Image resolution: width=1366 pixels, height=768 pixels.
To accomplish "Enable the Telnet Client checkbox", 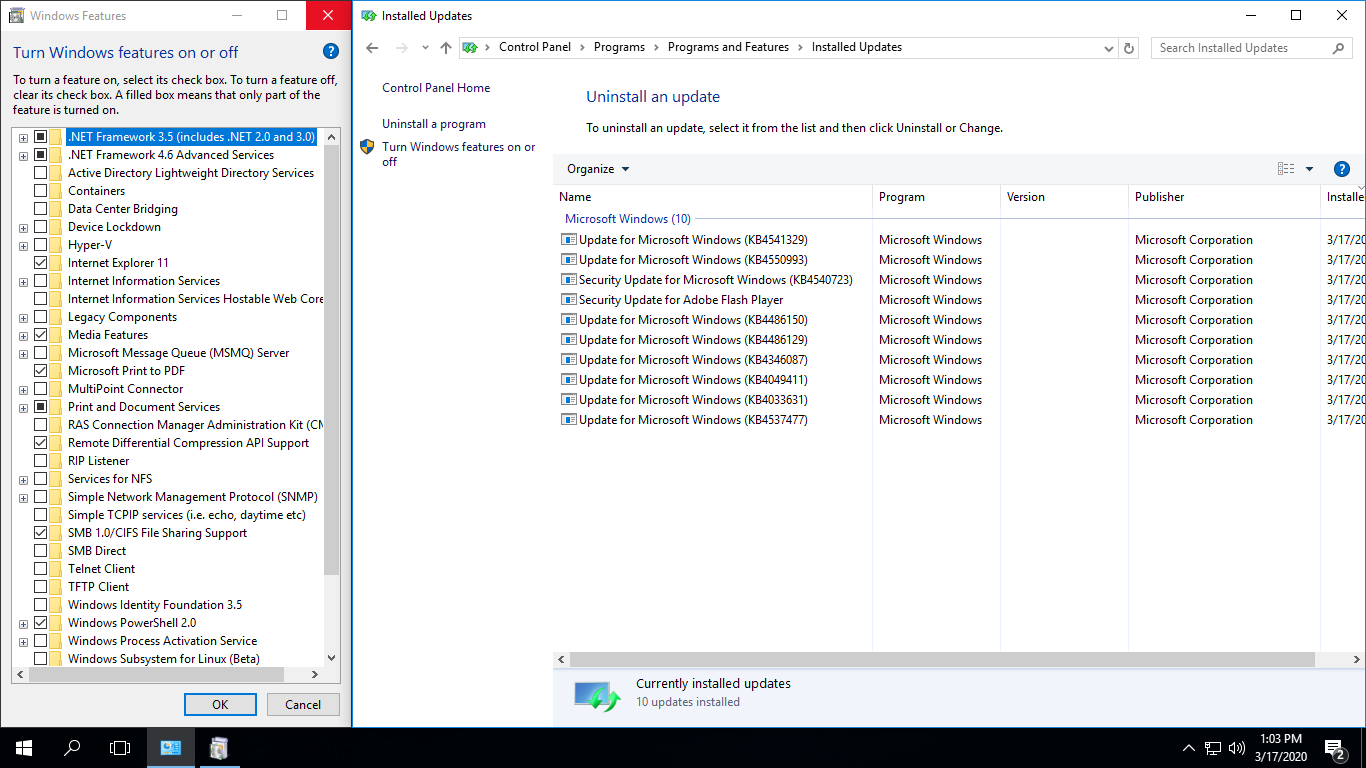I will (x=40, y=569).
